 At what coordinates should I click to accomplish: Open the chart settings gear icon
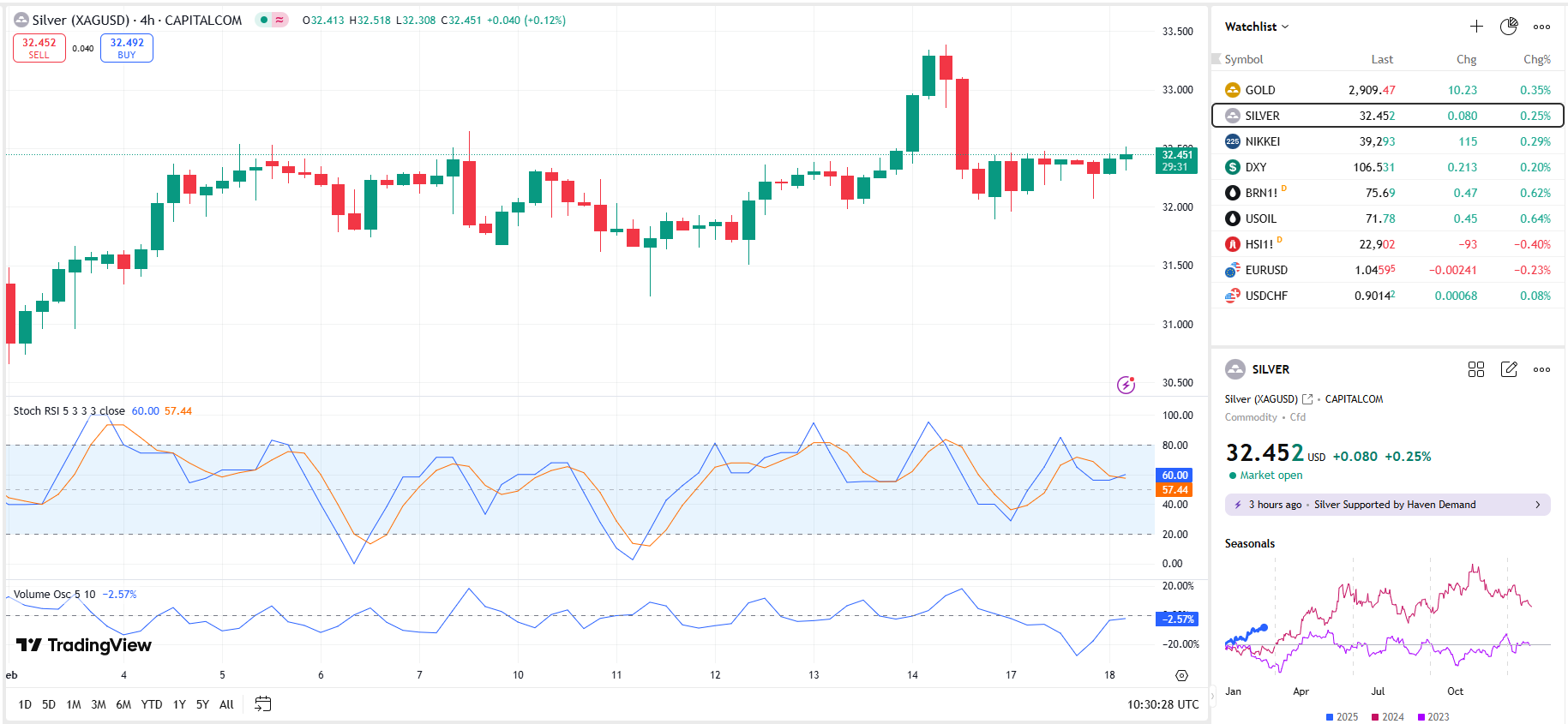click(x=1181, y=675)
